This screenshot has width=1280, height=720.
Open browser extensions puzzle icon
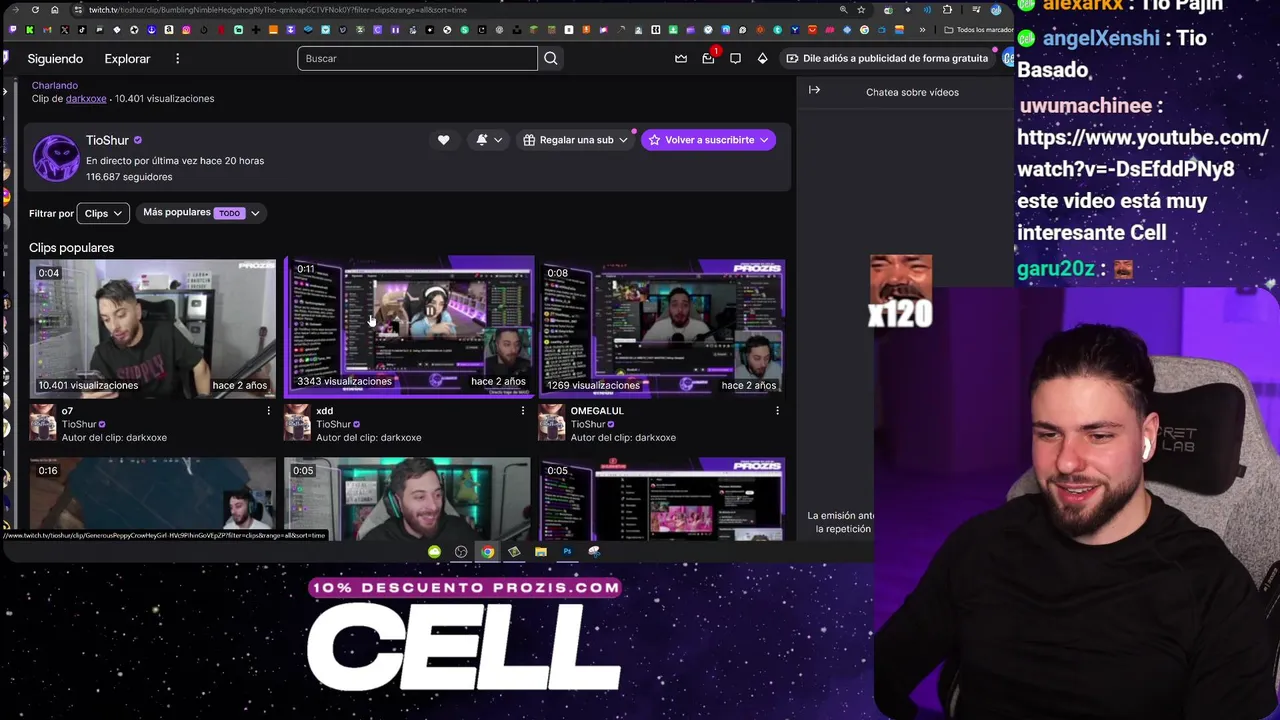(947, 10)
